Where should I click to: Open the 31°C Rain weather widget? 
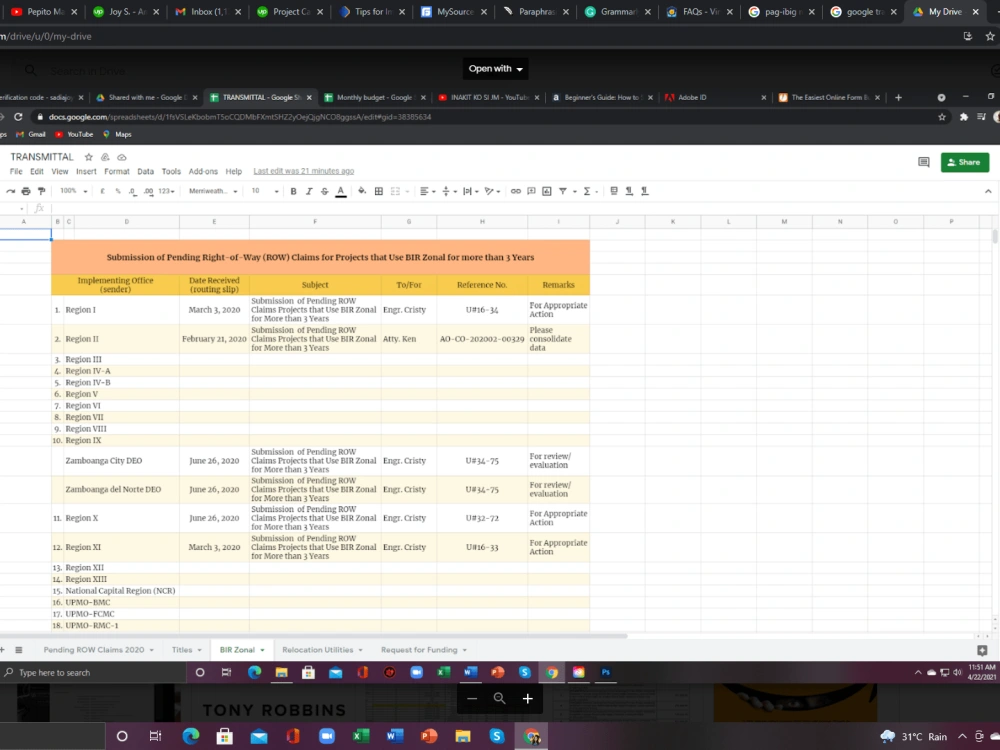[x=914, y=737]
